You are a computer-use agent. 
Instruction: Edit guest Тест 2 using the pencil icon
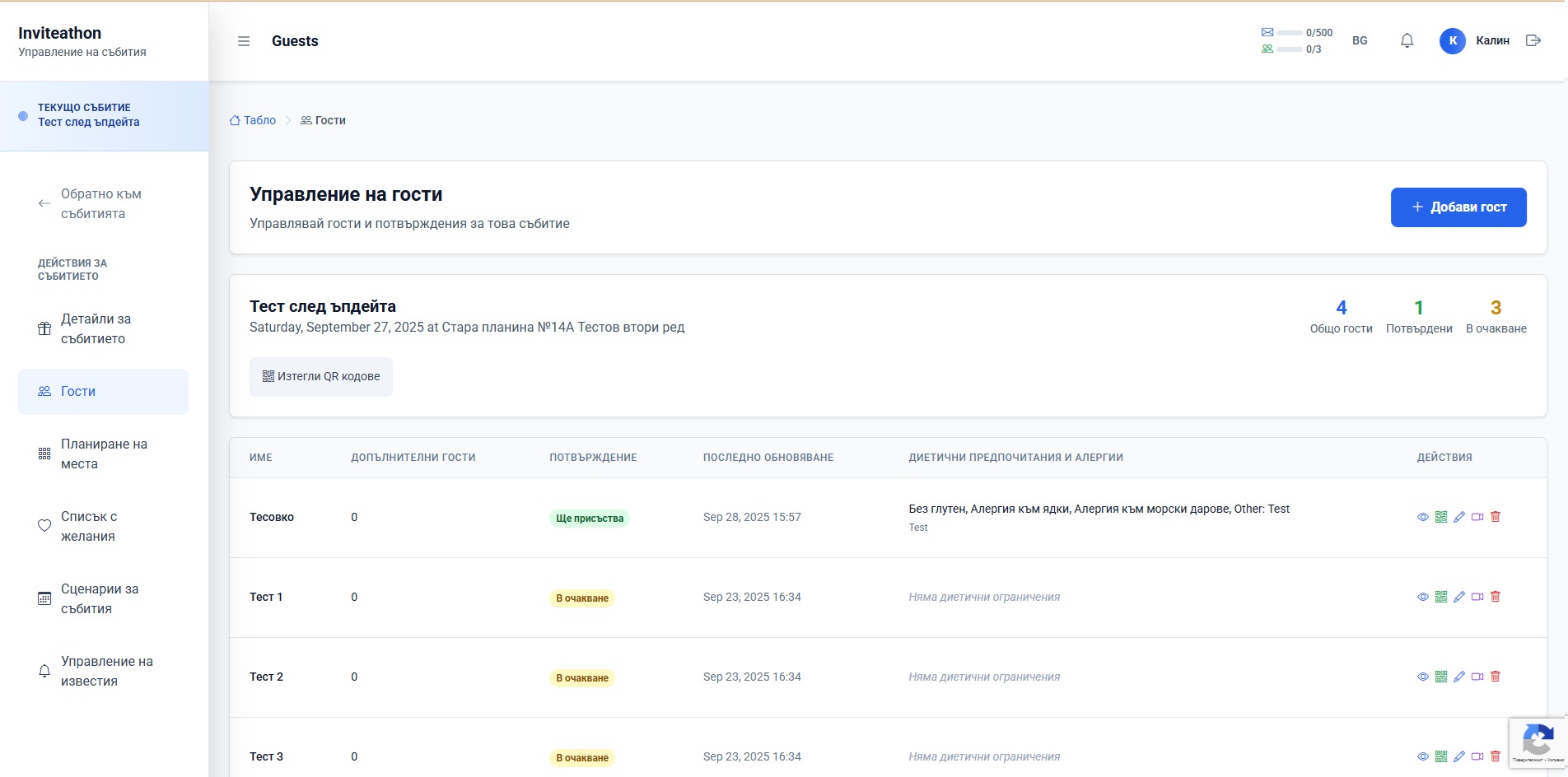(1459, 677)
